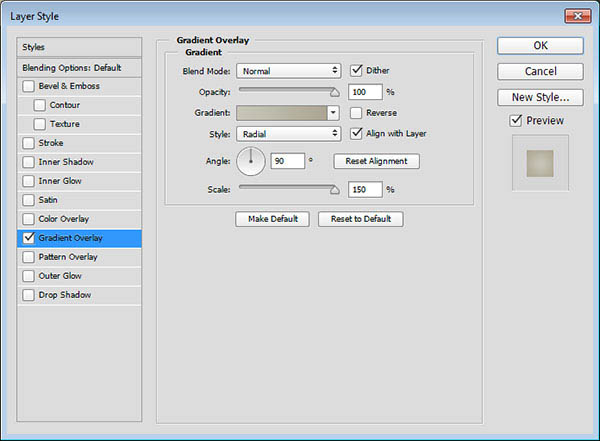Uncheck Align with Layer
Viewport: 600px width, 441px height.
(356, 133)
